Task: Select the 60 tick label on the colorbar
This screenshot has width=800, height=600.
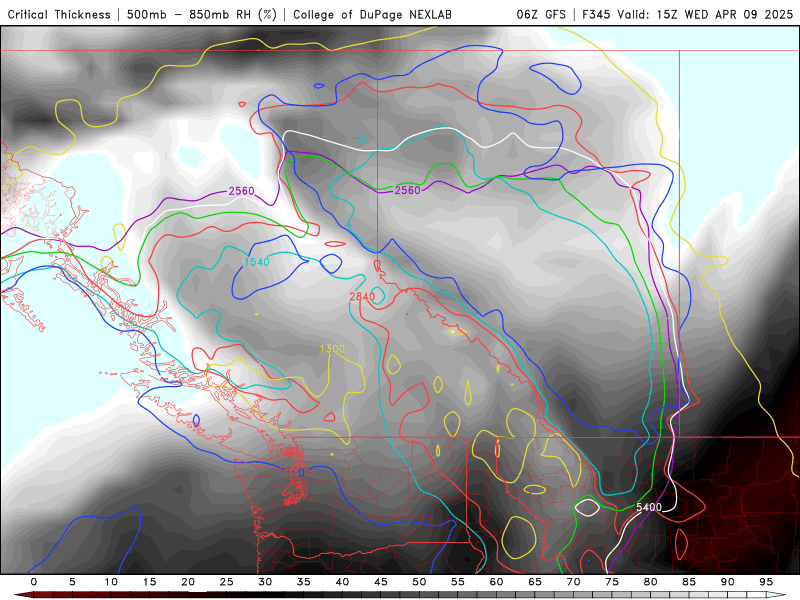Action: 496,582
